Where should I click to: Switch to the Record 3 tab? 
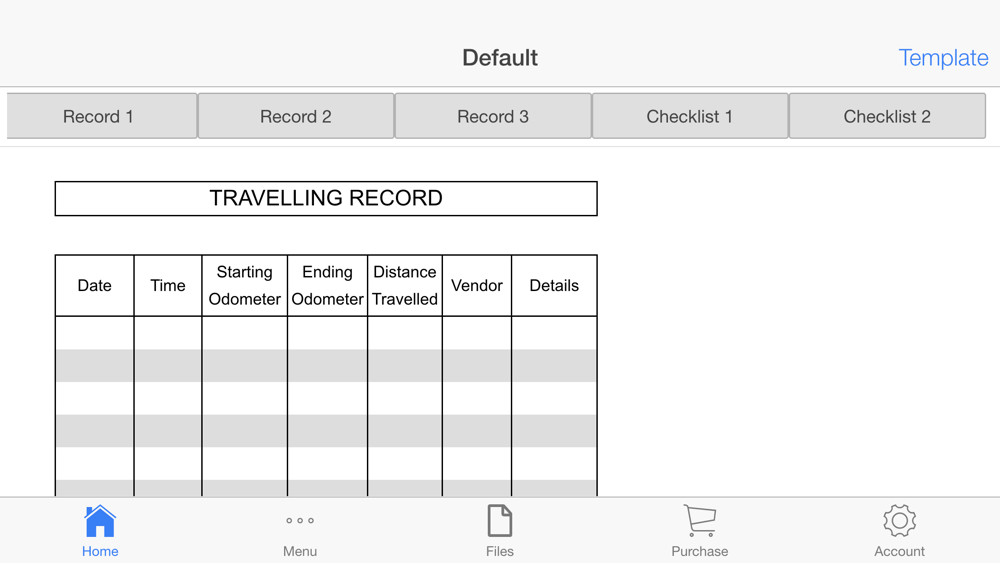(x=493, y=116)
